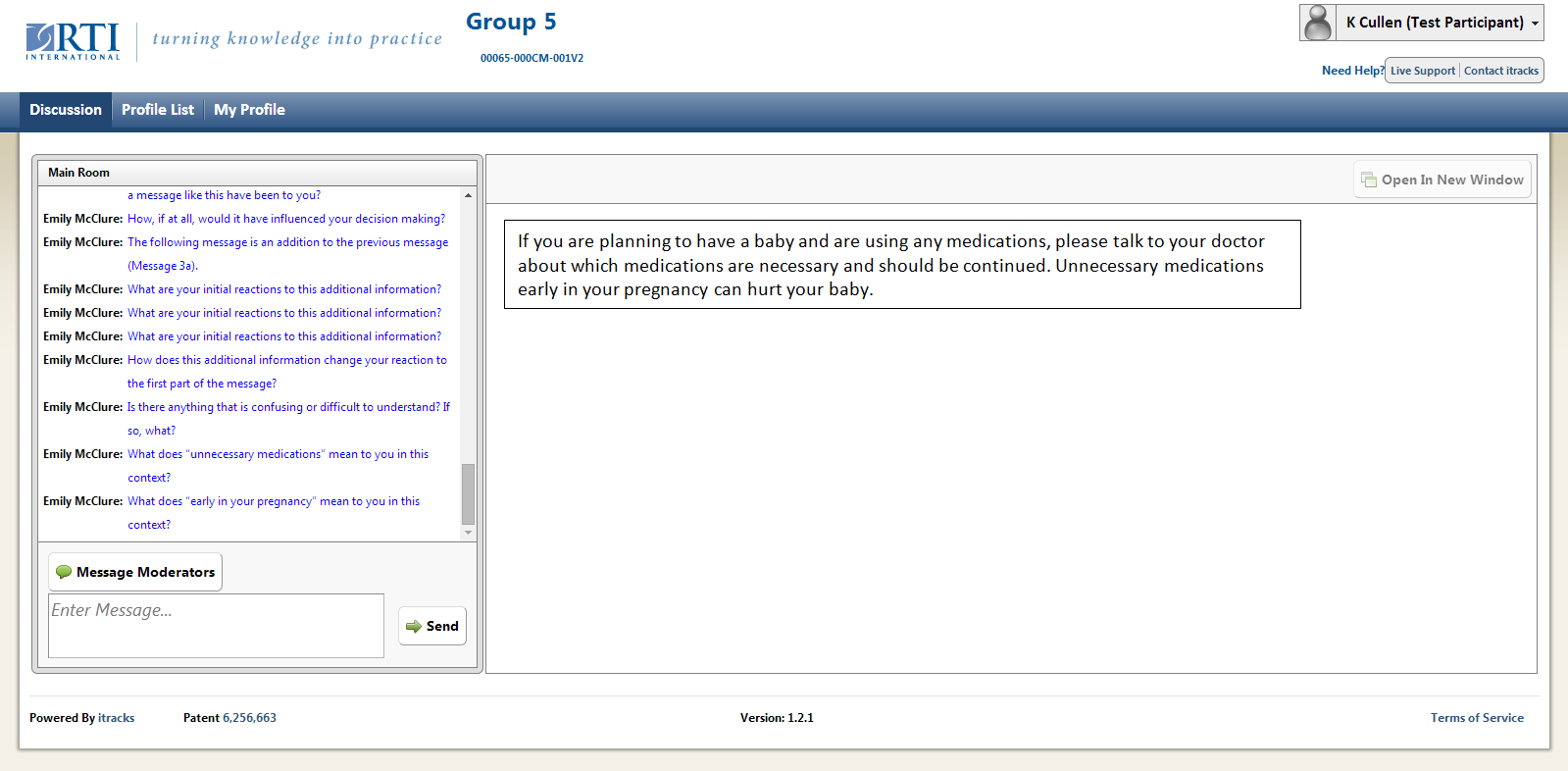Click the green arrow Send icon
This screenshot has width=1568, height=771.
(414, 626)
